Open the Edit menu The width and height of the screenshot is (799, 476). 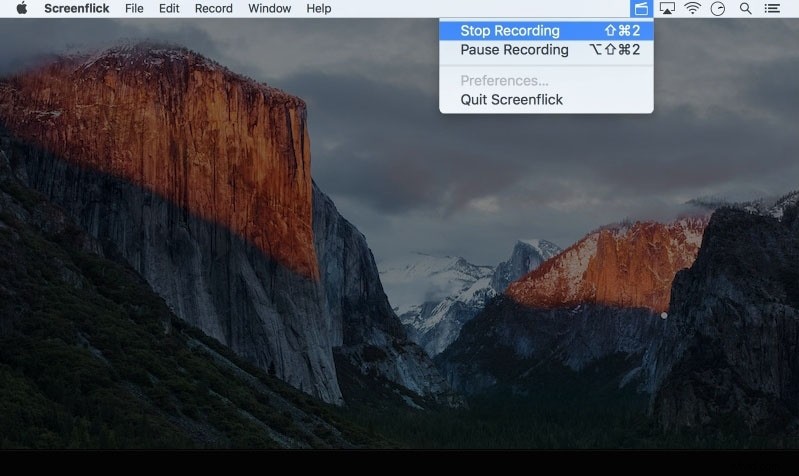169,8
